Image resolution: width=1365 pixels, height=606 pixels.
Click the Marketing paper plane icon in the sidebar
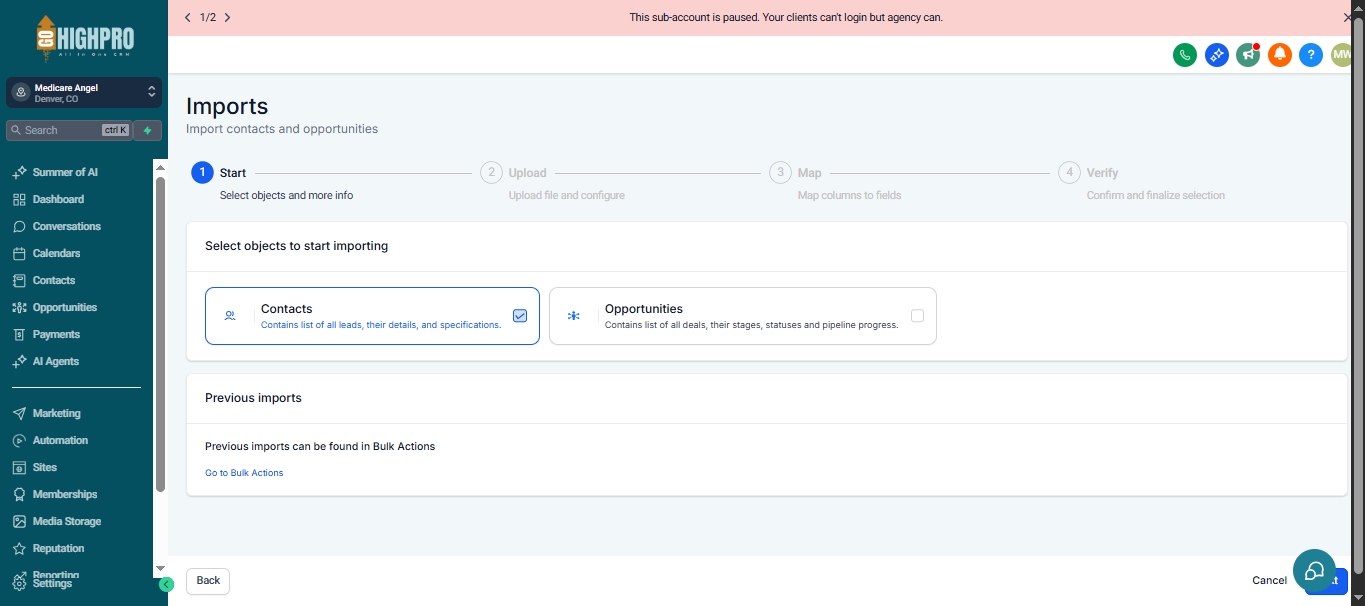click(19, 413)
